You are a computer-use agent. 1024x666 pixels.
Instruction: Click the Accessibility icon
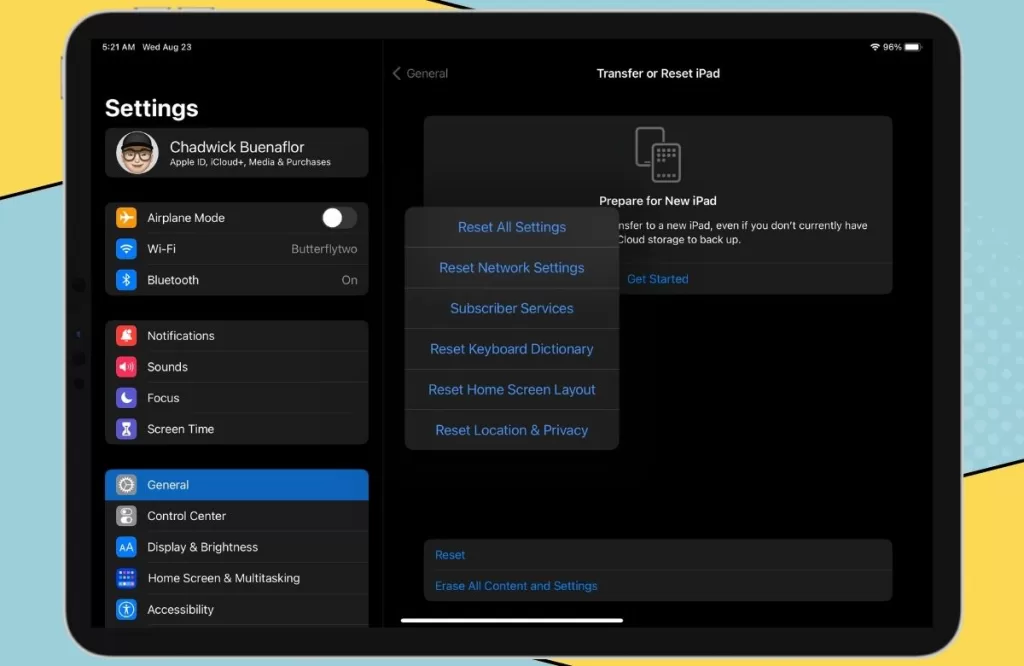coord(126,609)
